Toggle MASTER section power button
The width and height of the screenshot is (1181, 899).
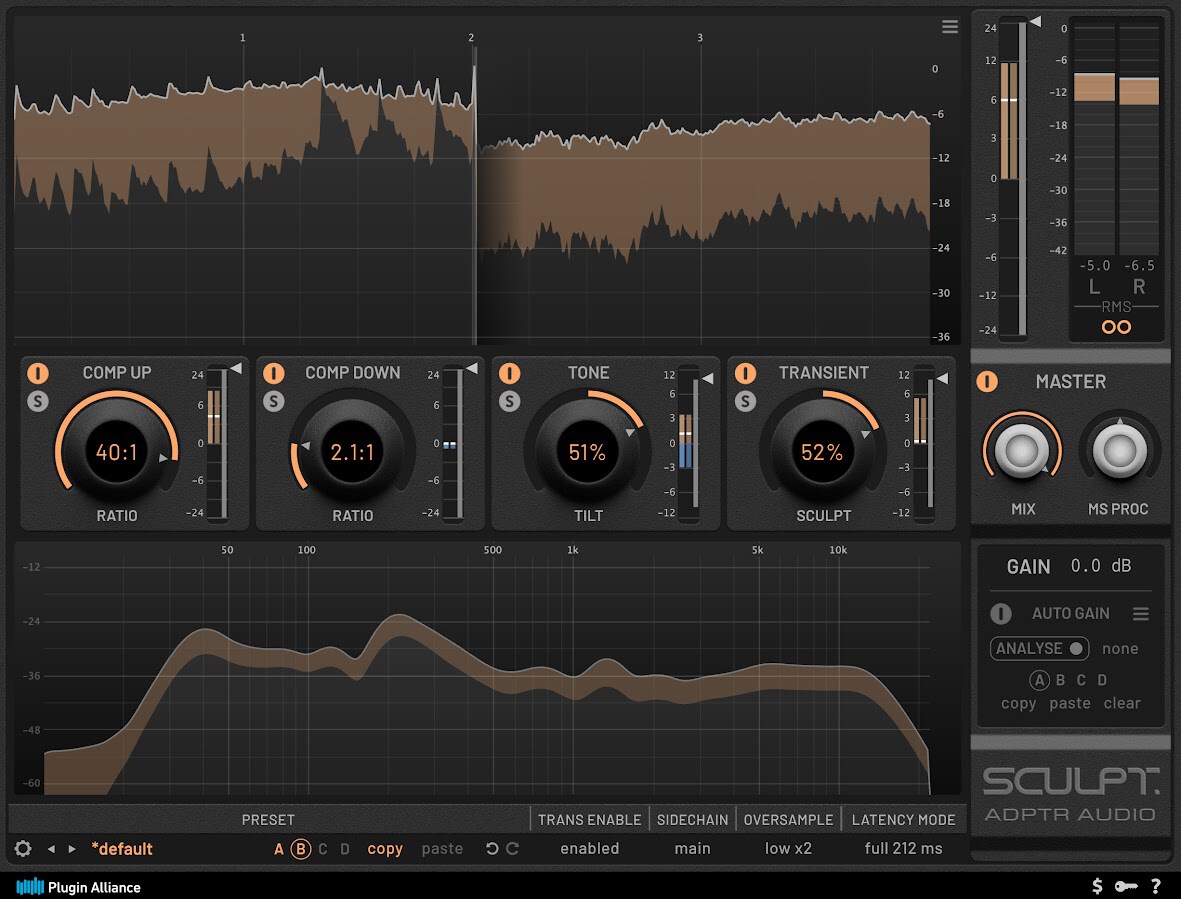pos(987,382)
